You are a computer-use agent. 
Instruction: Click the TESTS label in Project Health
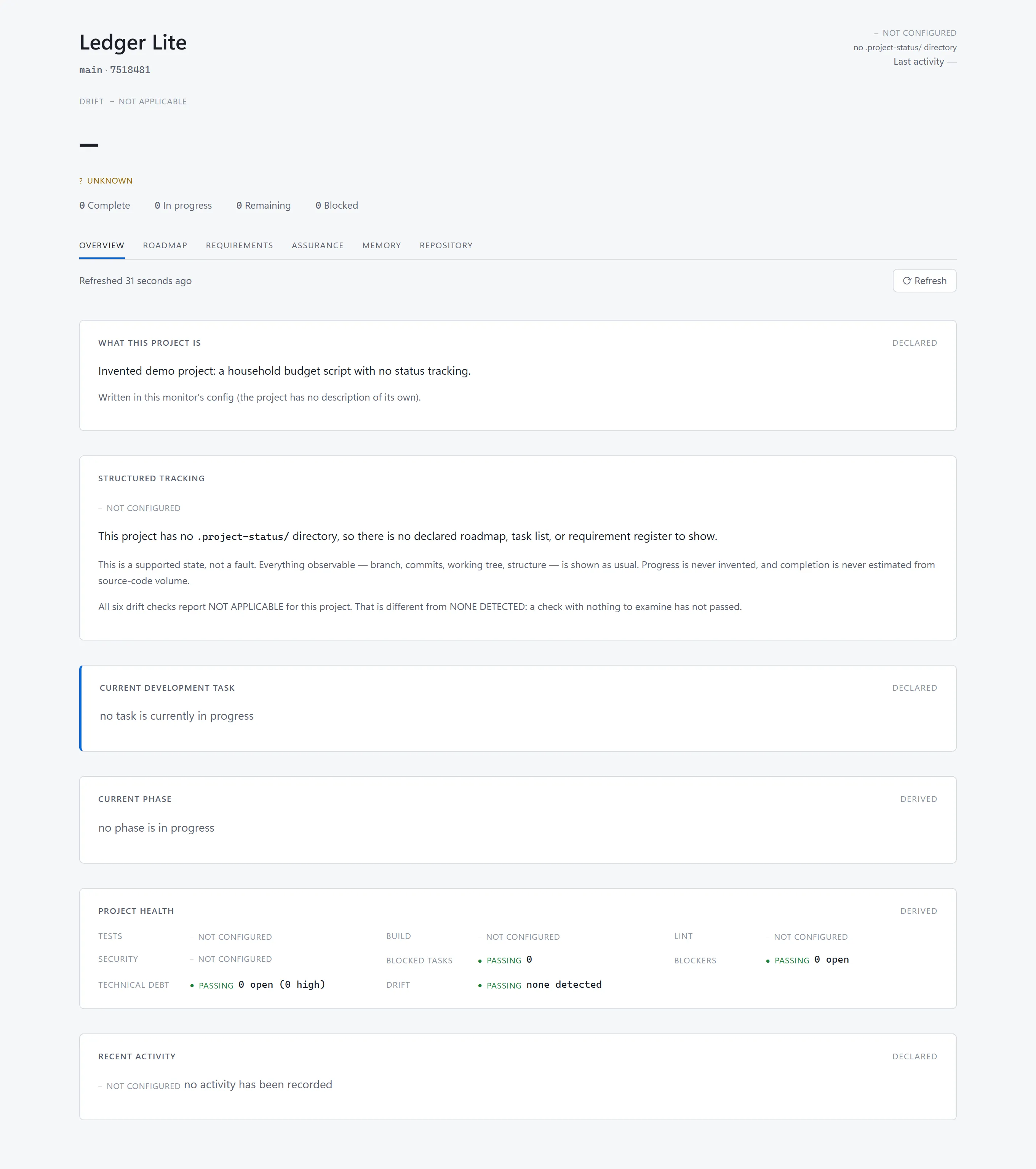point(110,936)
